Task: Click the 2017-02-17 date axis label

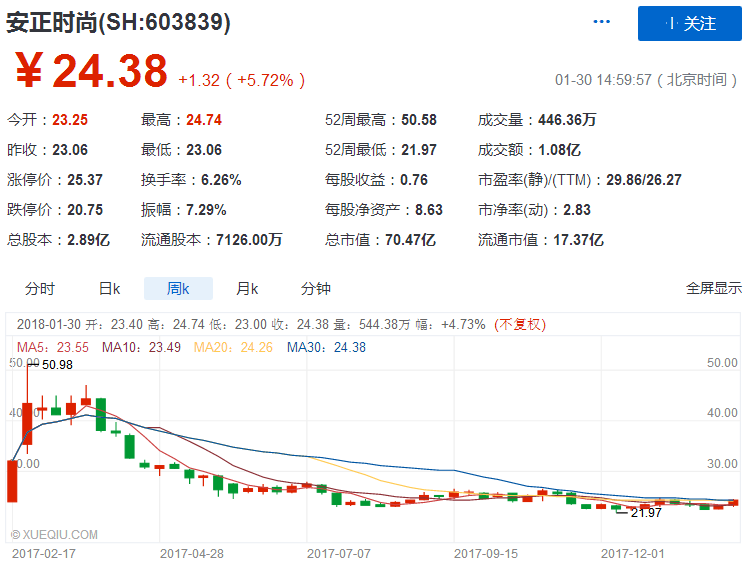Action: (x=44, y=554)
